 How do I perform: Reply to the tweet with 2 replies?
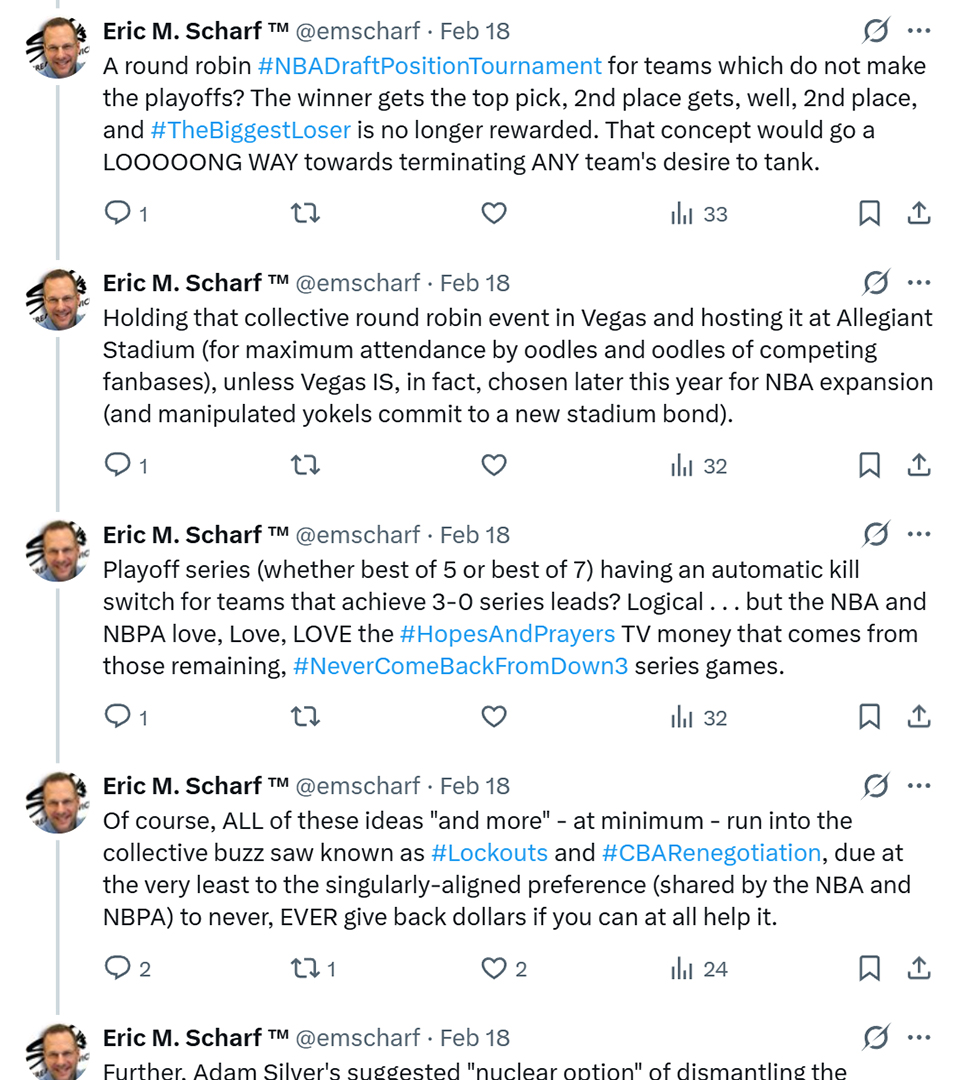click(x=119, y=968)
